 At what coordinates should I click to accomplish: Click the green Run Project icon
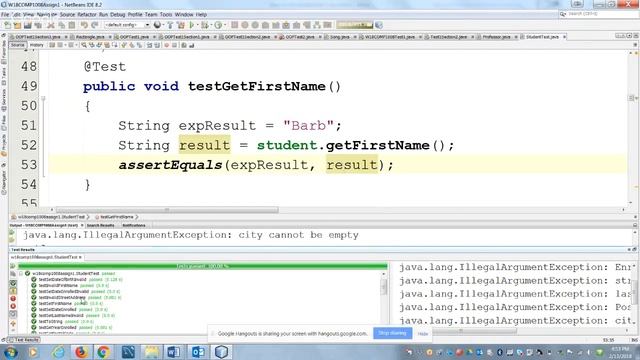(192, 25)
